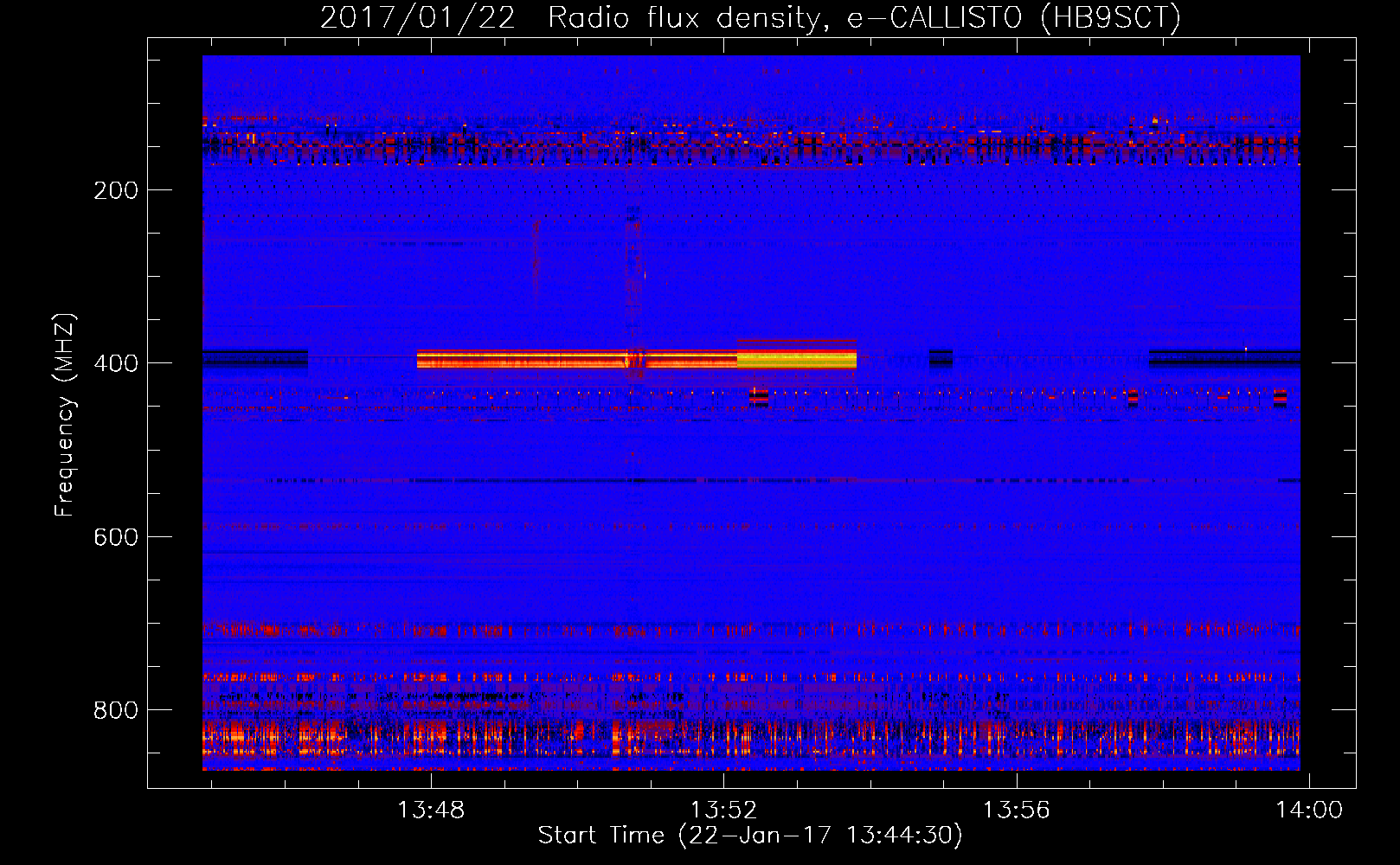Click the 'Start Time (22-Jan-17 13:44:30)' label

(750, 836)
